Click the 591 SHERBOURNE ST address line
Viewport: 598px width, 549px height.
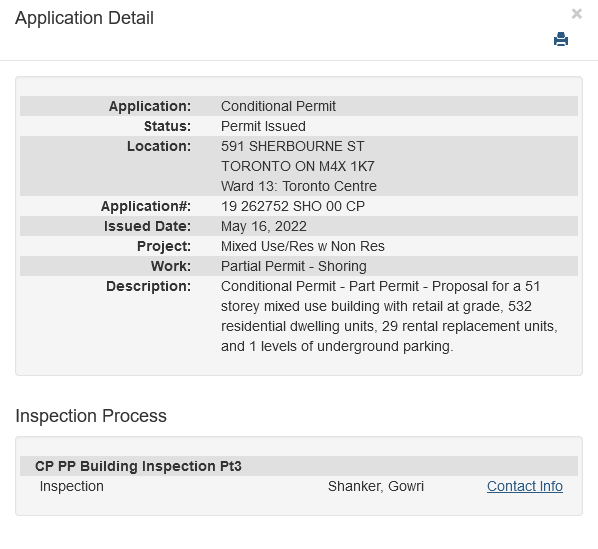293,146
